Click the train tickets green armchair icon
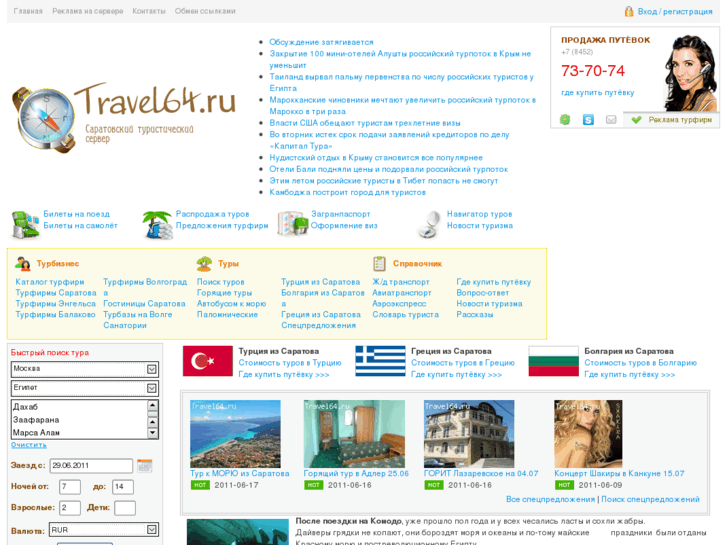 tap(26, 224)
